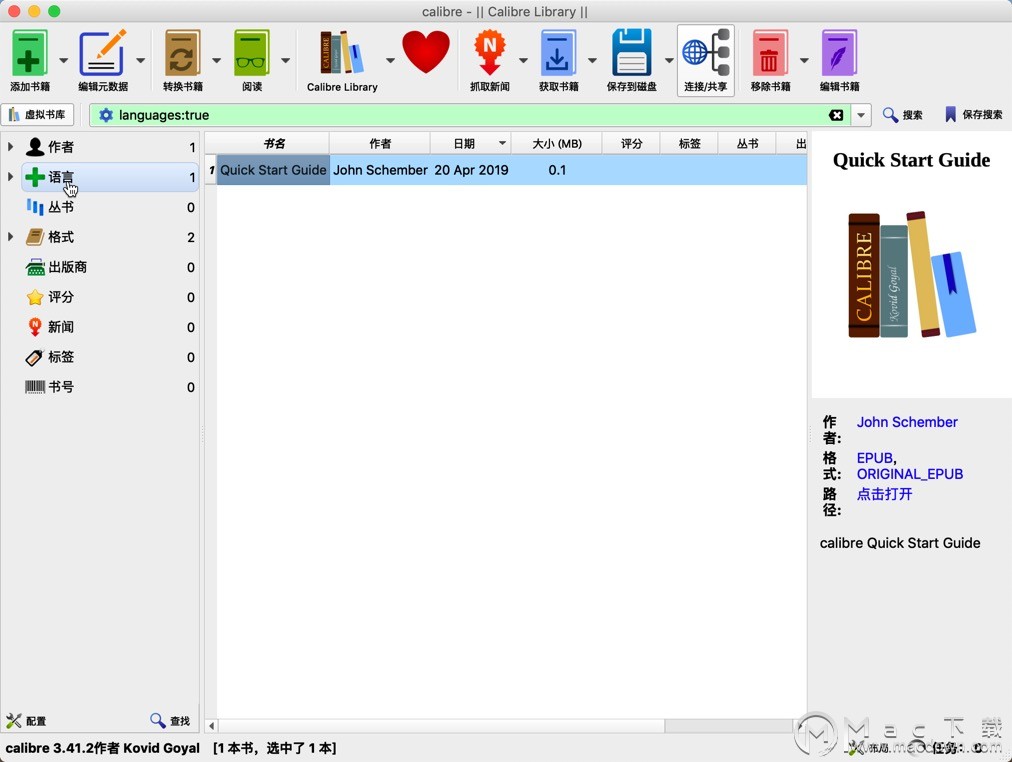Open the Get books store icon
The height and width of the screenshot is (762, 1012).
pos(558,54)
